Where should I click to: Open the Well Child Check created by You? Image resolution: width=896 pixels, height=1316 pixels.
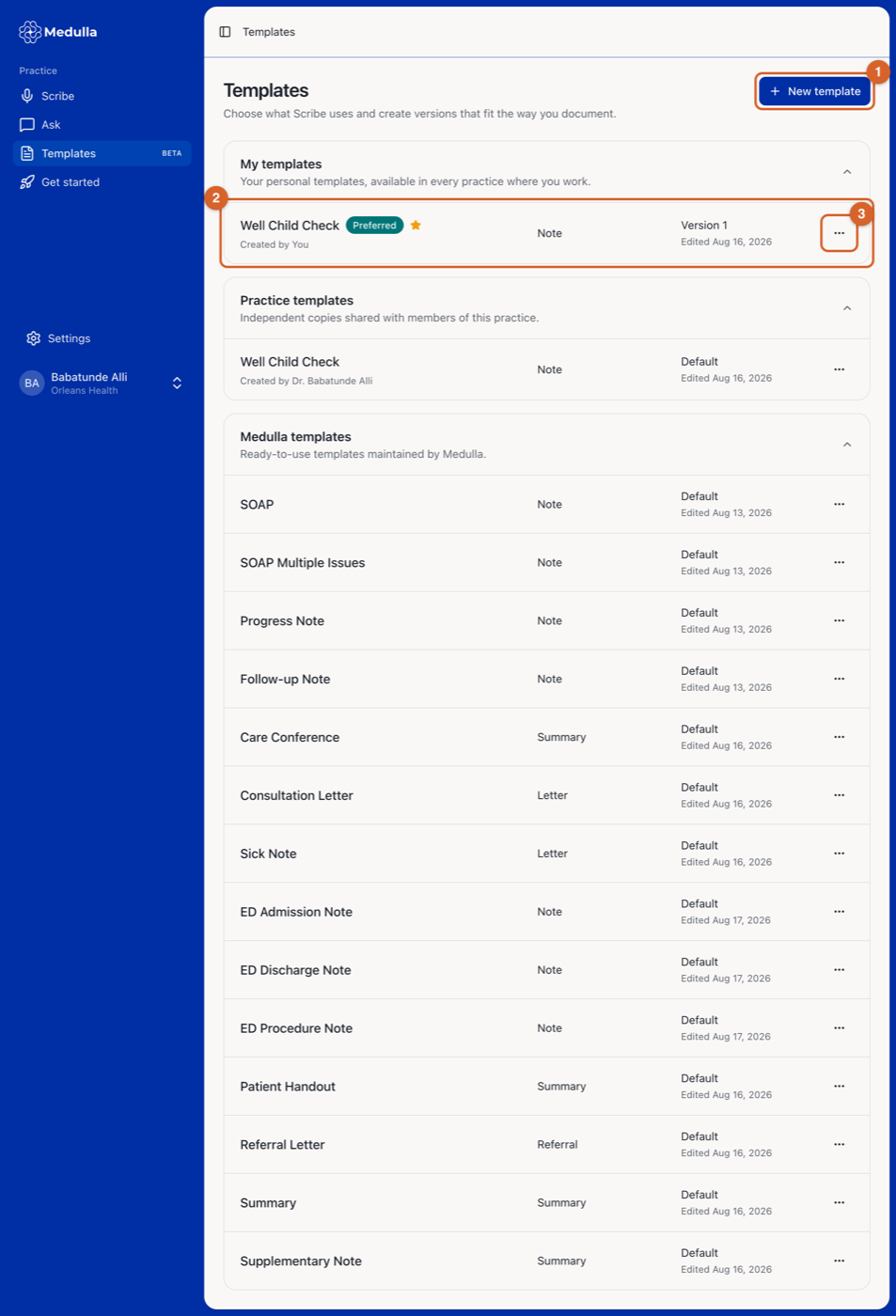pos(546,233)
